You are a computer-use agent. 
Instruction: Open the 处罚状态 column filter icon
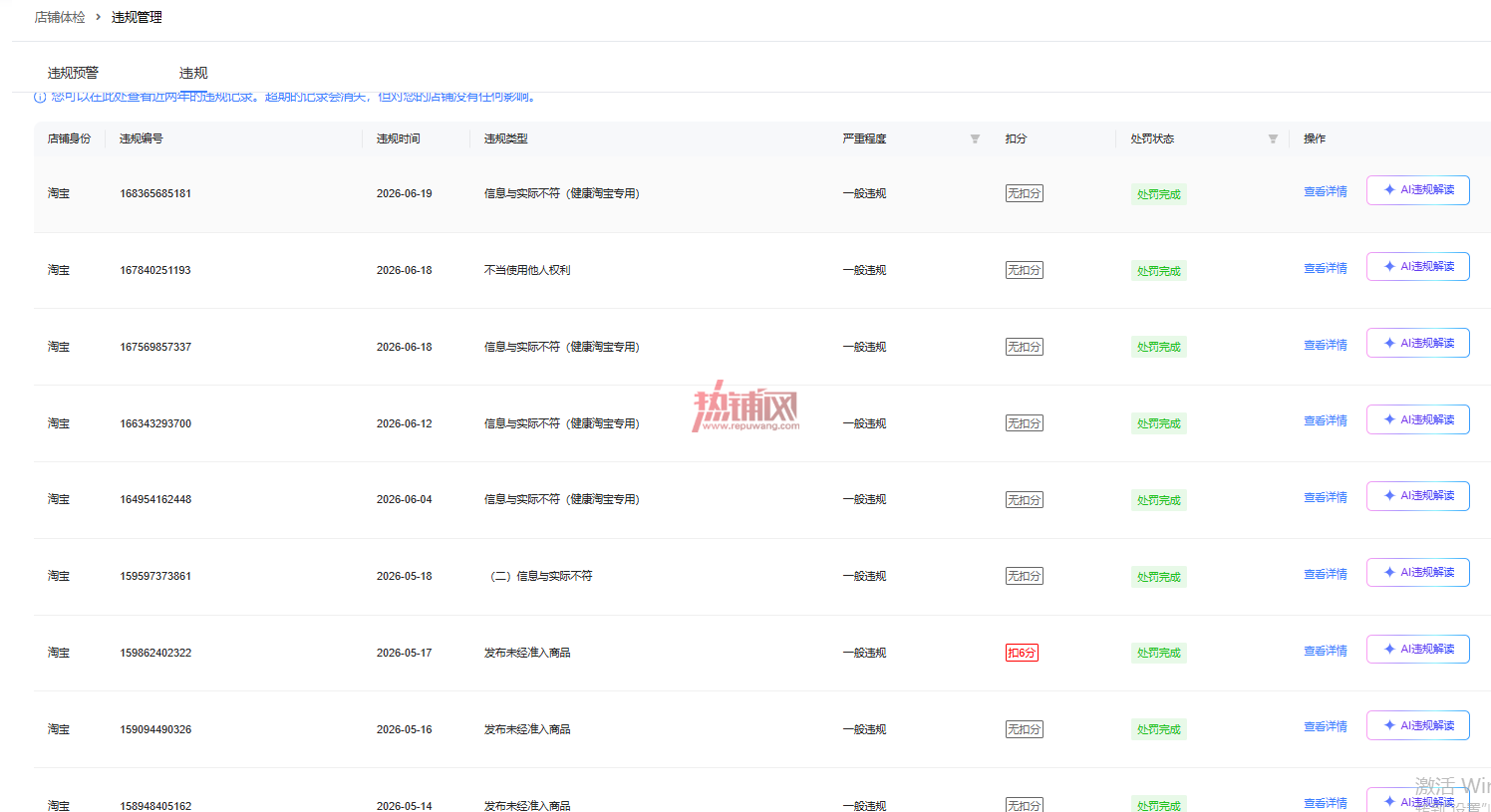(1273, 138)
